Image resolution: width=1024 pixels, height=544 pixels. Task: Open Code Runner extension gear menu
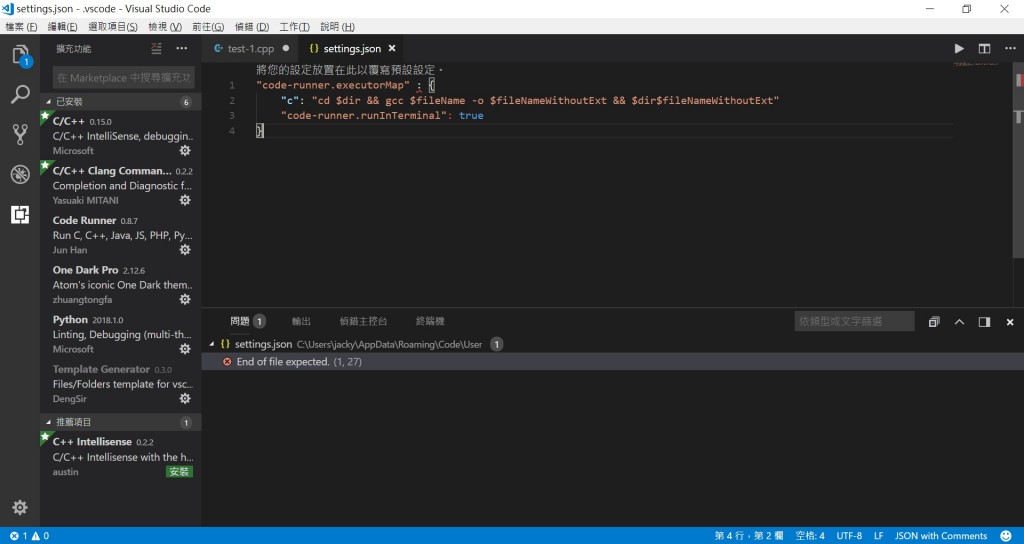coord(185,249)
